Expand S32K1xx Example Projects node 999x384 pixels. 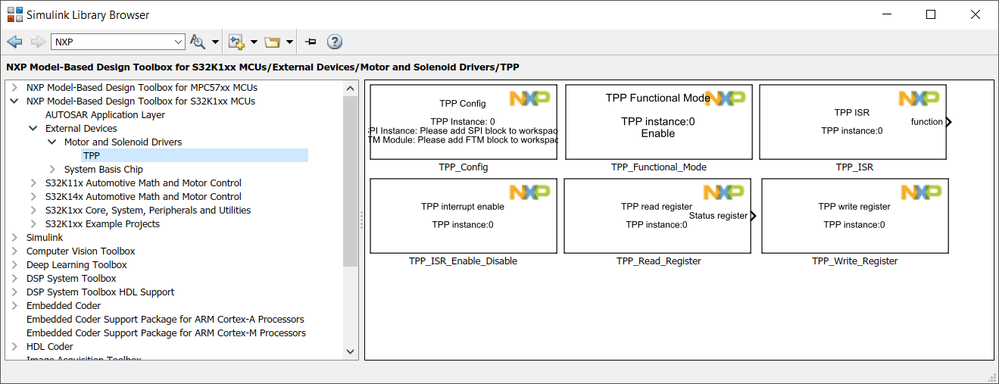click(33, 224)
